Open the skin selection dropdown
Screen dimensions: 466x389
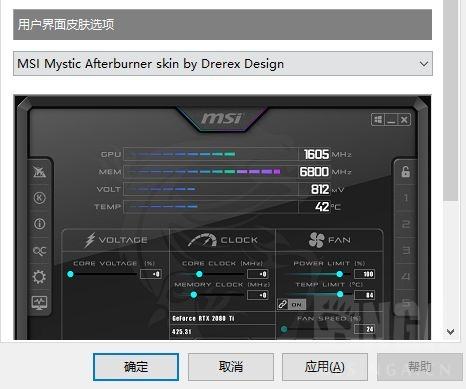click(x=223, y=63)
